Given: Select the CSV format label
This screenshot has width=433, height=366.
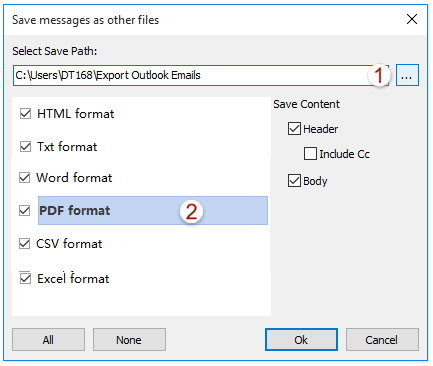Looking at the screenshot, I should coord(69,244).
